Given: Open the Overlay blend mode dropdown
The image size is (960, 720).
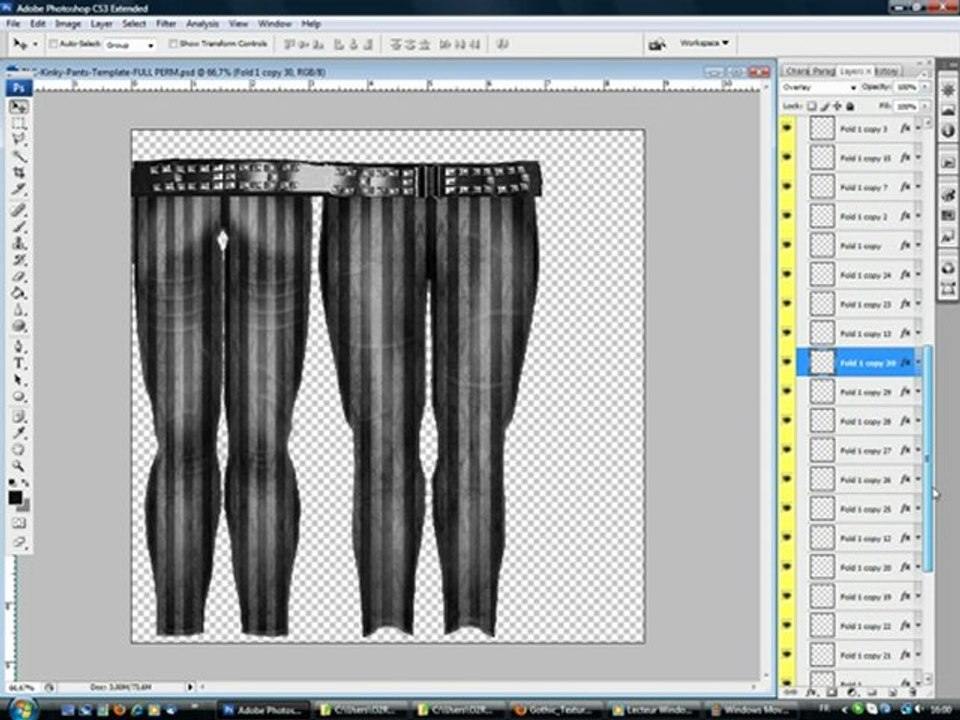Looking at the screenshot, I should (819, 88).
